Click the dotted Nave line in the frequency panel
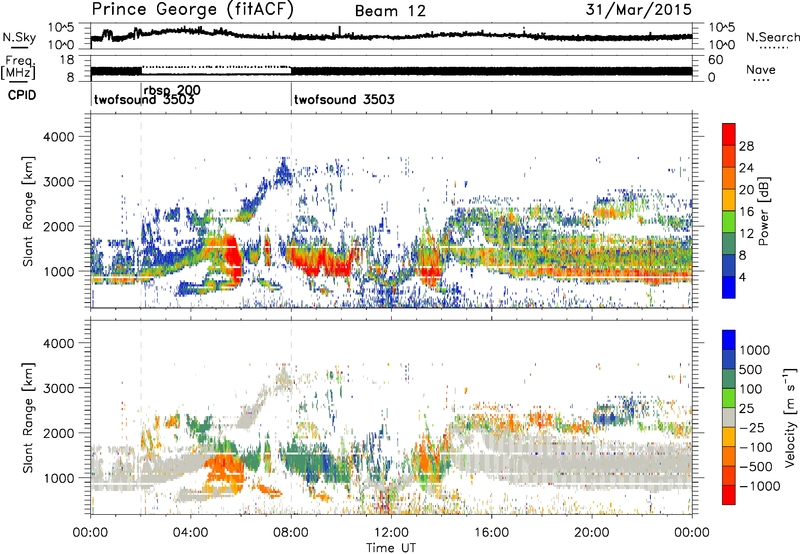The image size is (800, 554). 216,67
